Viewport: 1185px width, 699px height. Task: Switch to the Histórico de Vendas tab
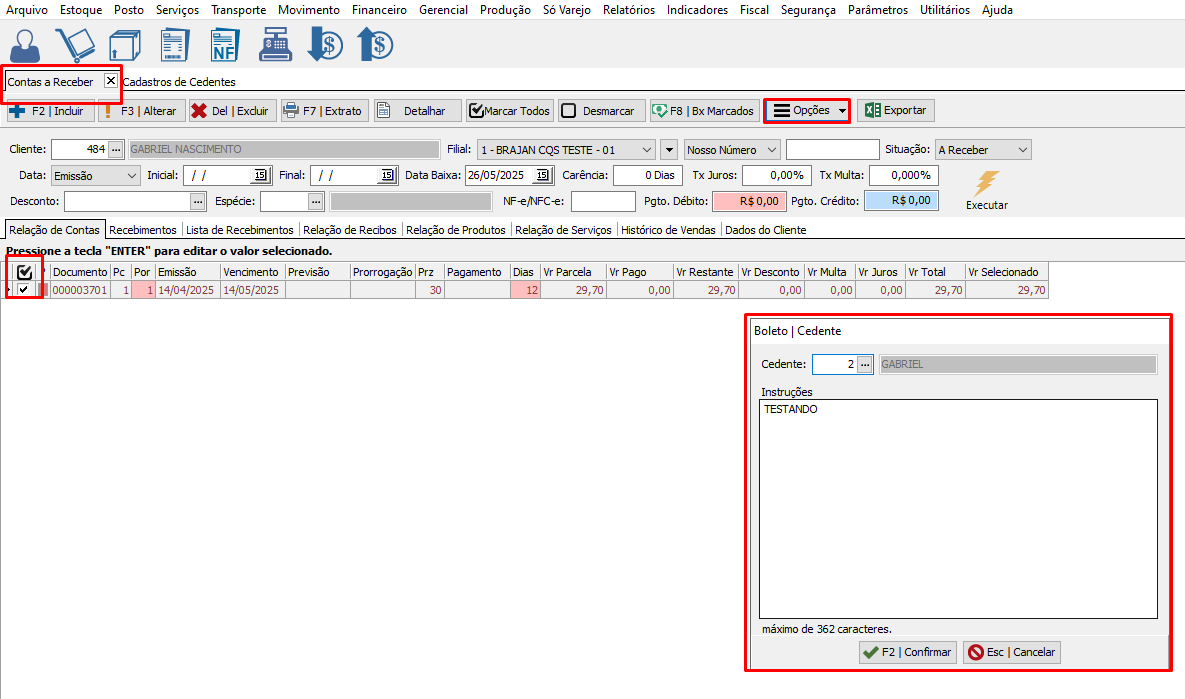(668, 230)
